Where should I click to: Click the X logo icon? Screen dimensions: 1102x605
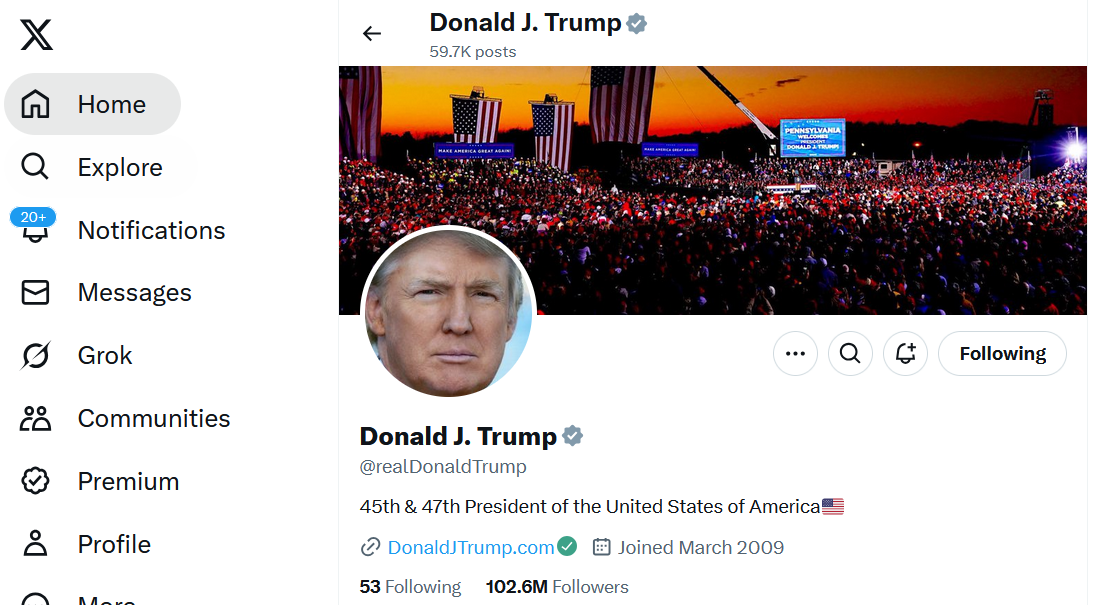pyautogui.click(x=37, y=36)
